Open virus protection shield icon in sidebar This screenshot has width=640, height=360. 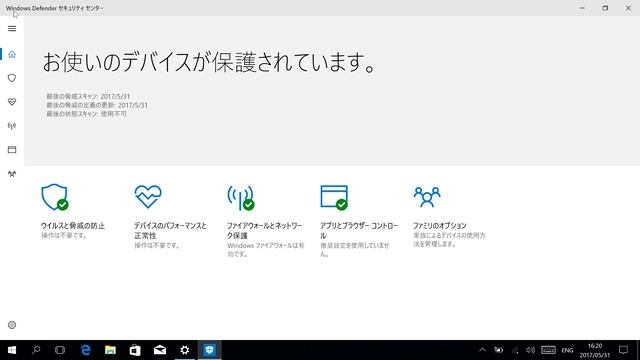[x=12, y=78]
